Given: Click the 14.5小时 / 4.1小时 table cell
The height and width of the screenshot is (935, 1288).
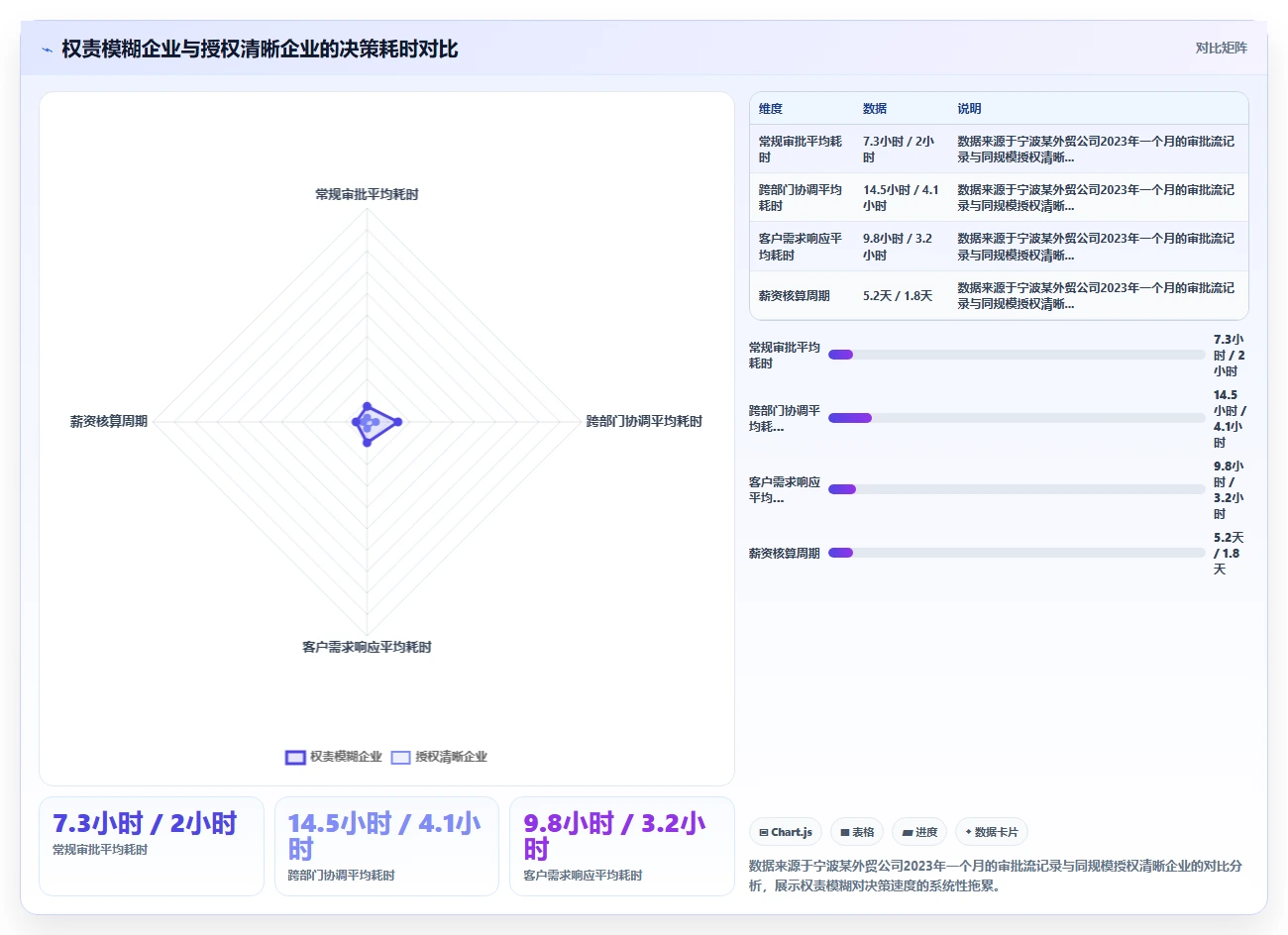Looking at the screenshot, I should (901, 198).
